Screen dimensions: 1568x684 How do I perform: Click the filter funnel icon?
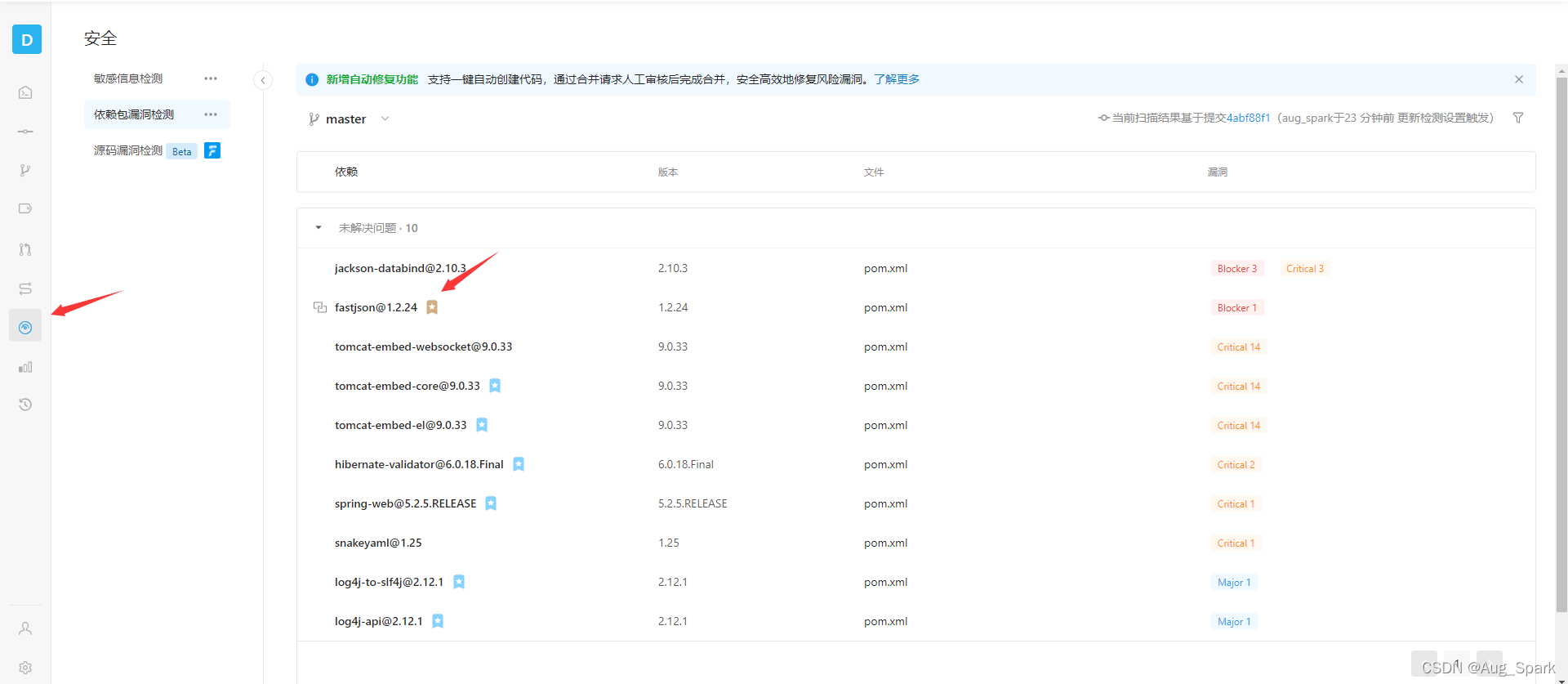click(x=1518, y=118)
